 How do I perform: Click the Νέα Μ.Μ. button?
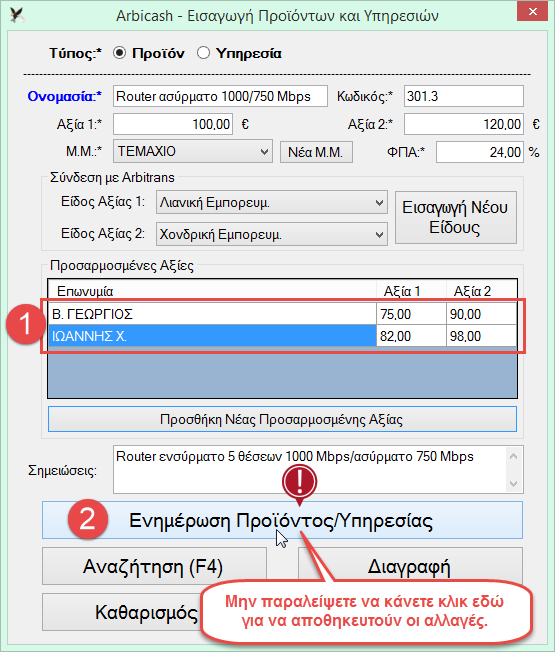pos(316,152)
